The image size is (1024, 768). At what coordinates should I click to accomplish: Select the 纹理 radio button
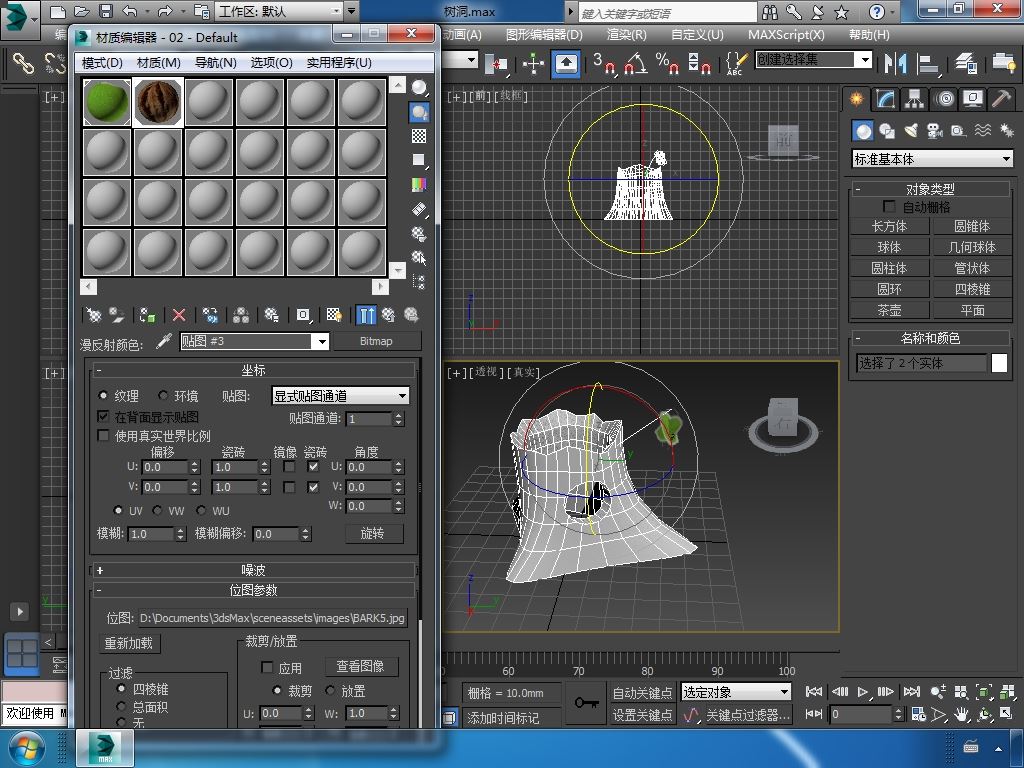point(103,396)
